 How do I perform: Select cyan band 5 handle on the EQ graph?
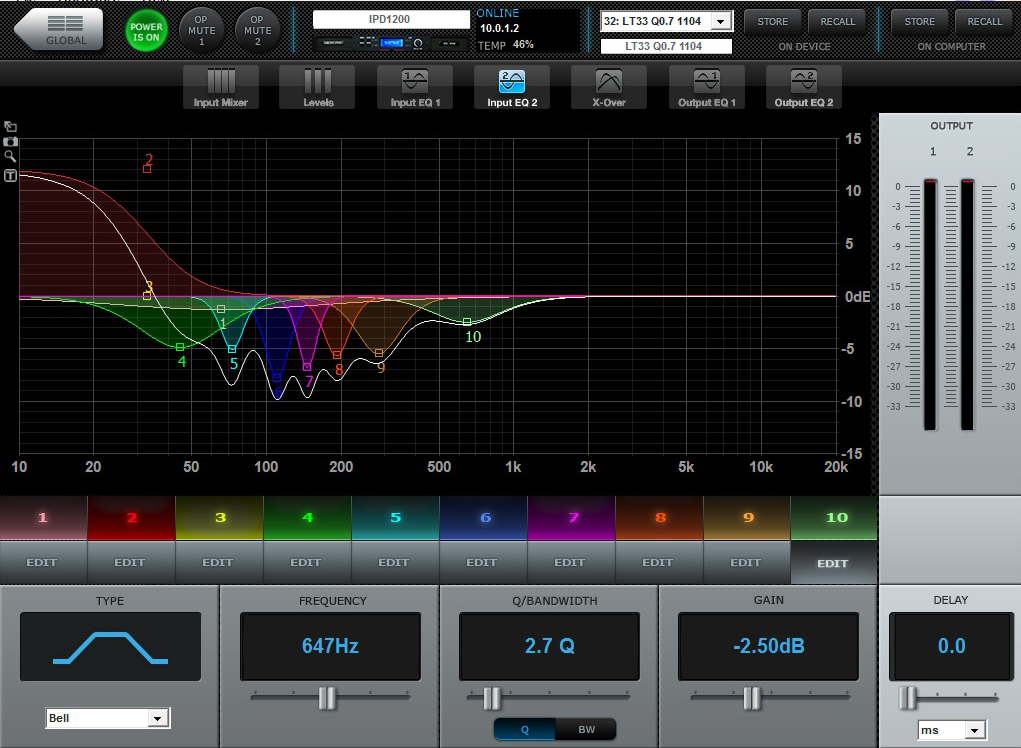click(232, 350)
